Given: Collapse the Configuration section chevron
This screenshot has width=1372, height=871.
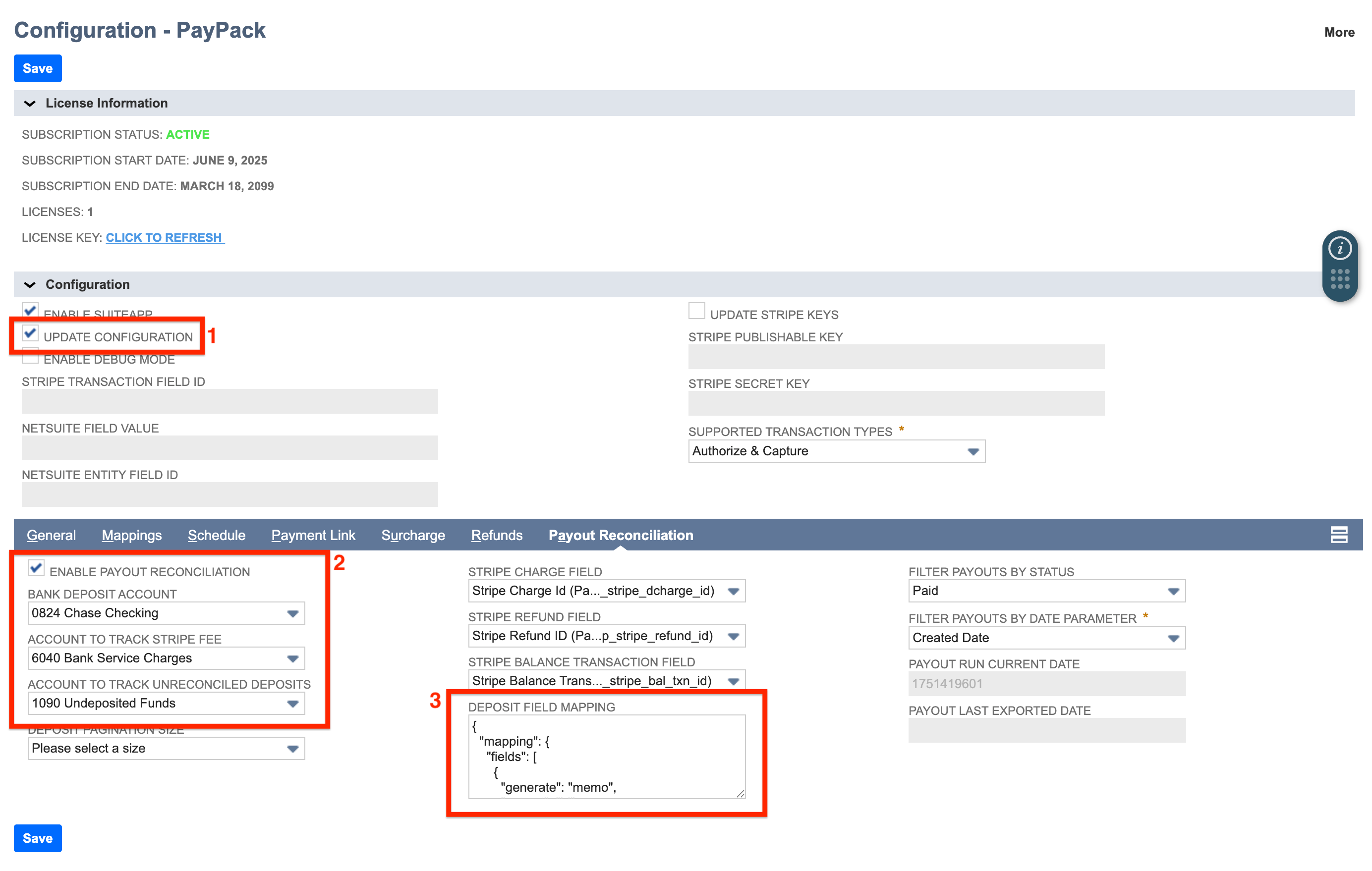Looking at the screenshot, I should [30, 284].
